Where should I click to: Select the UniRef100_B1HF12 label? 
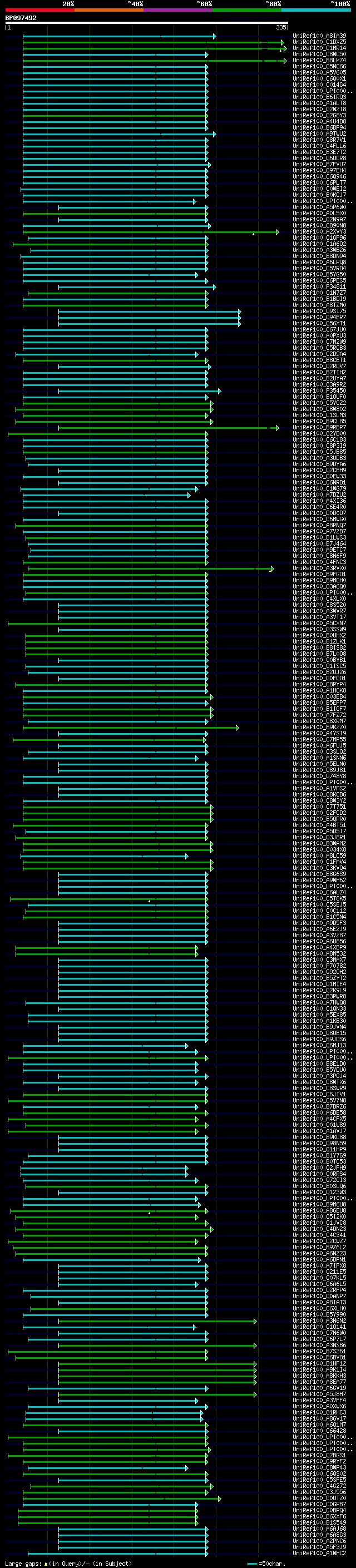click(319, 1363)
